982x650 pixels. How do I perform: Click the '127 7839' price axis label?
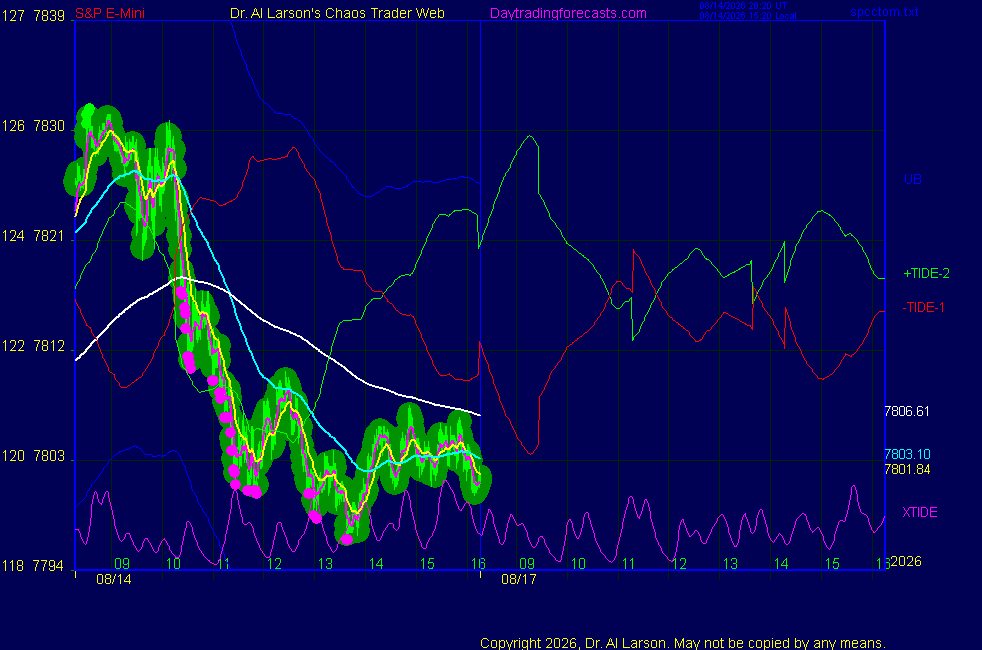33,16
